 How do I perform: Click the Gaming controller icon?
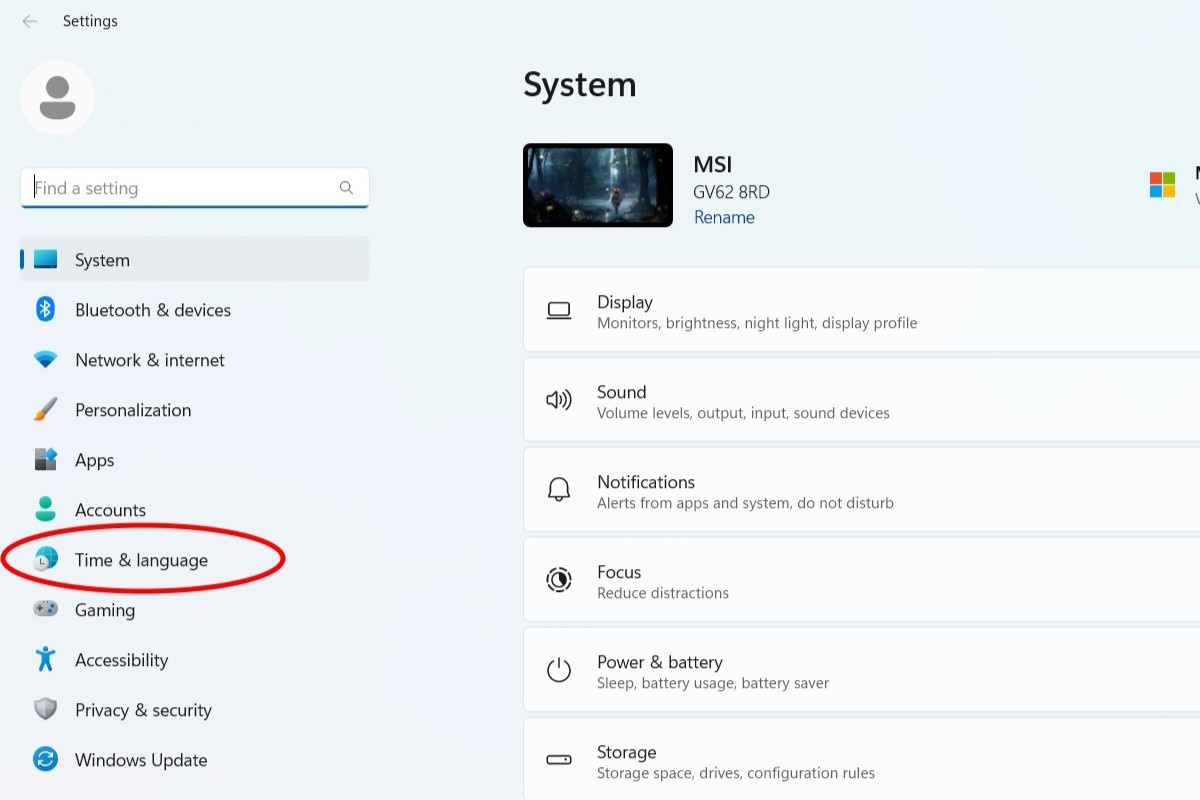click(x=45, y=608)
